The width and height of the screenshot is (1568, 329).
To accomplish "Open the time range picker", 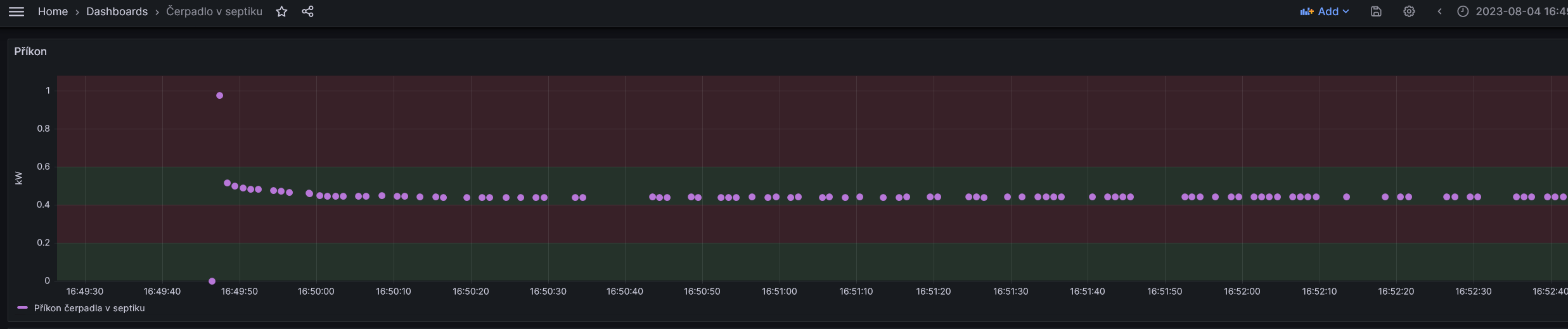I will pyautogui.click(x=1512, y=11).
